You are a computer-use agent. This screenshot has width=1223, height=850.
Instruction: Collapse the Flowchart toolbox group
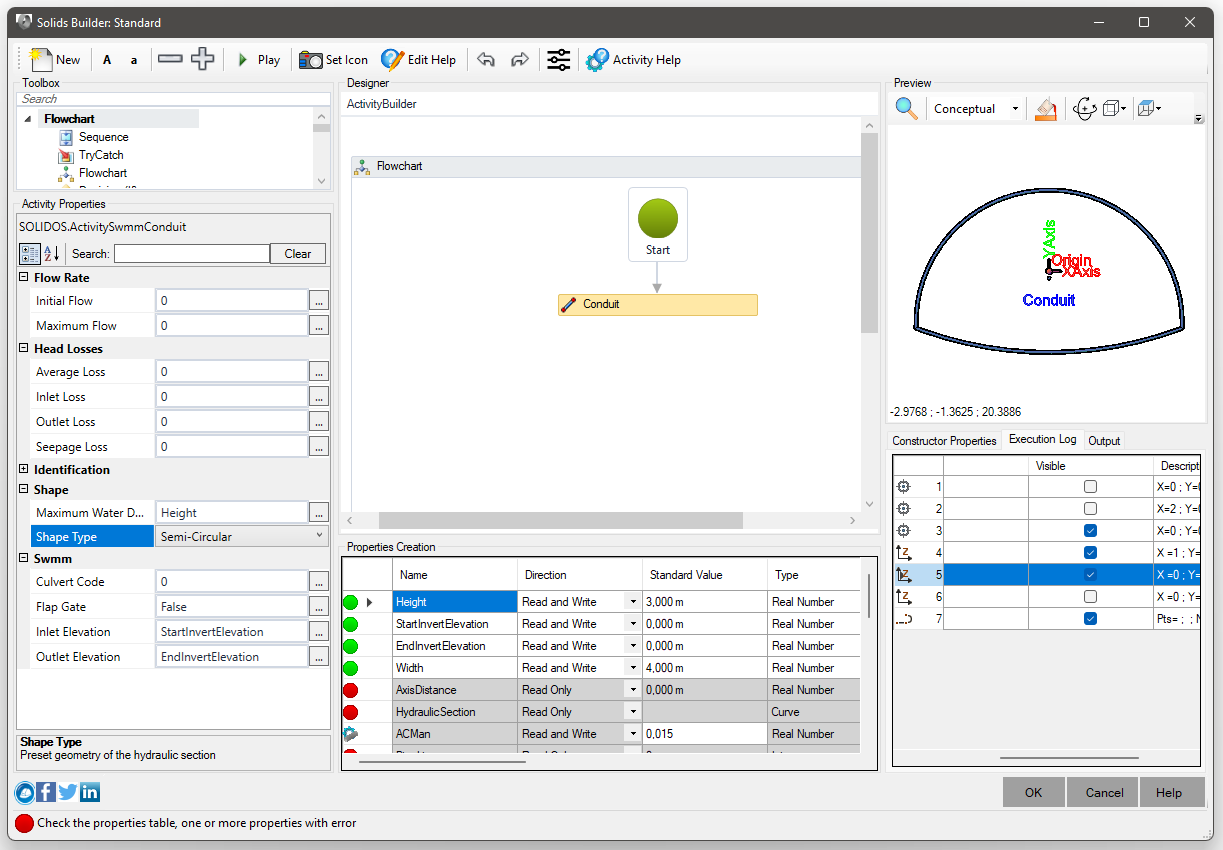coord(28,119)
